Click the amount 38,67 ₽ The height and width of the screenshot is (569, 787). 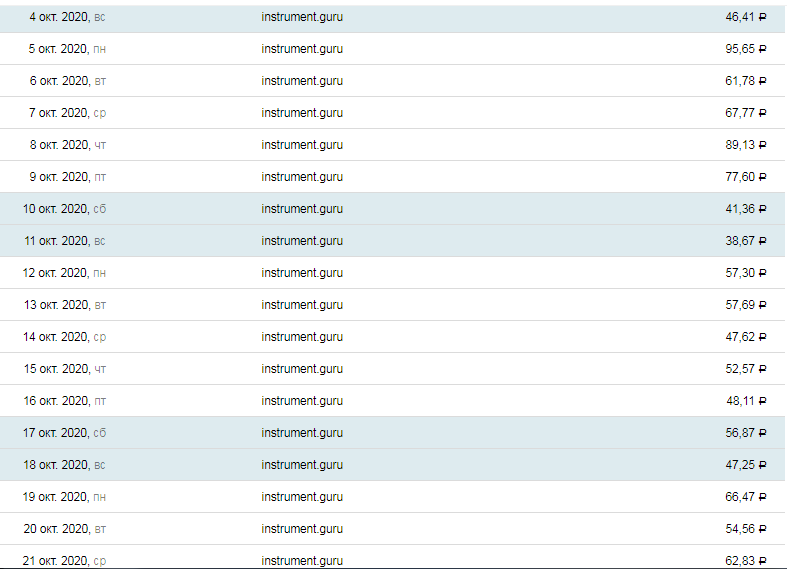click(x=746, y=241)
